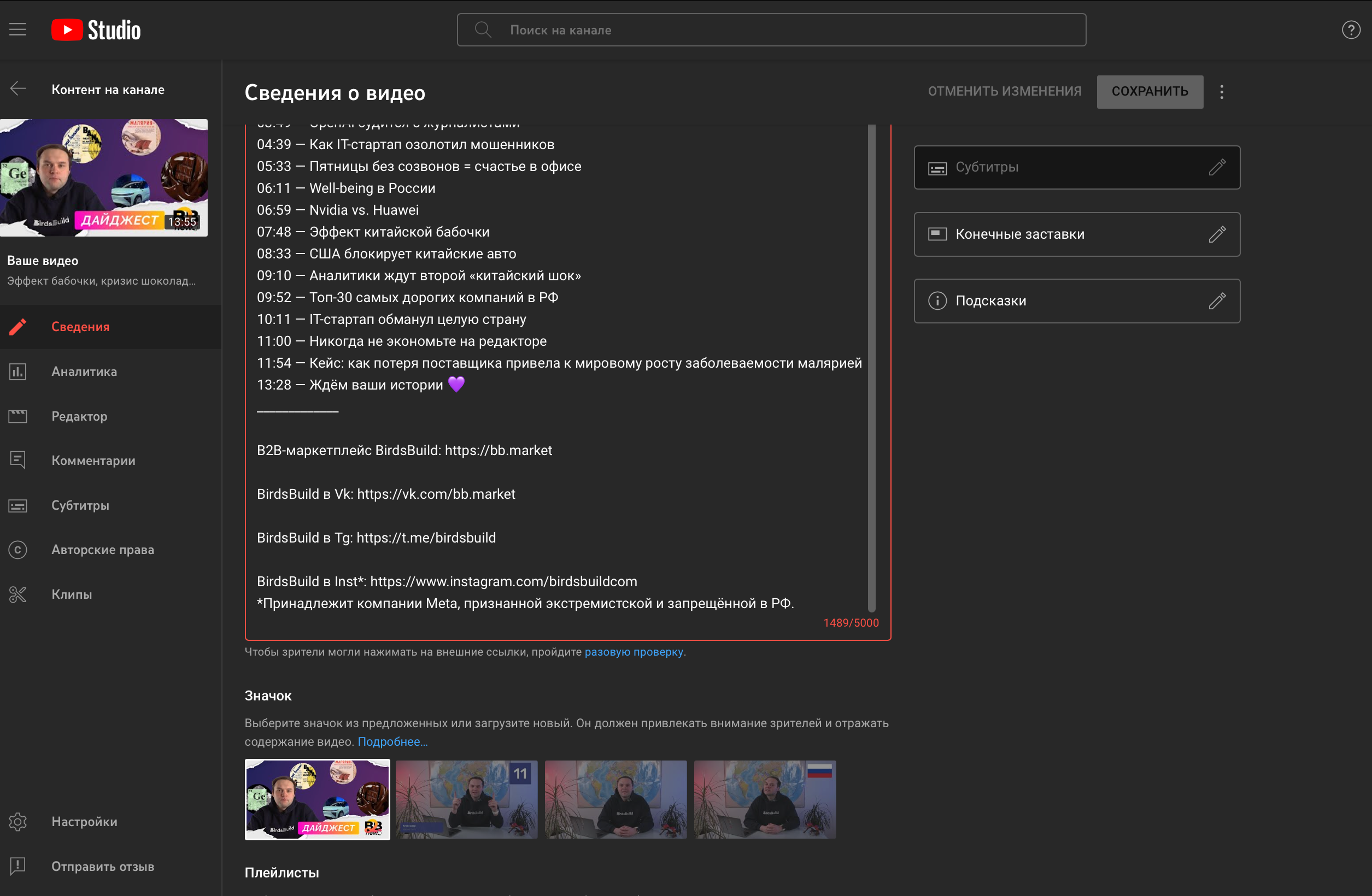Click the 1489/5000 character counter
The width and height of the screenshot is (1372, 896).
(851, 623)
